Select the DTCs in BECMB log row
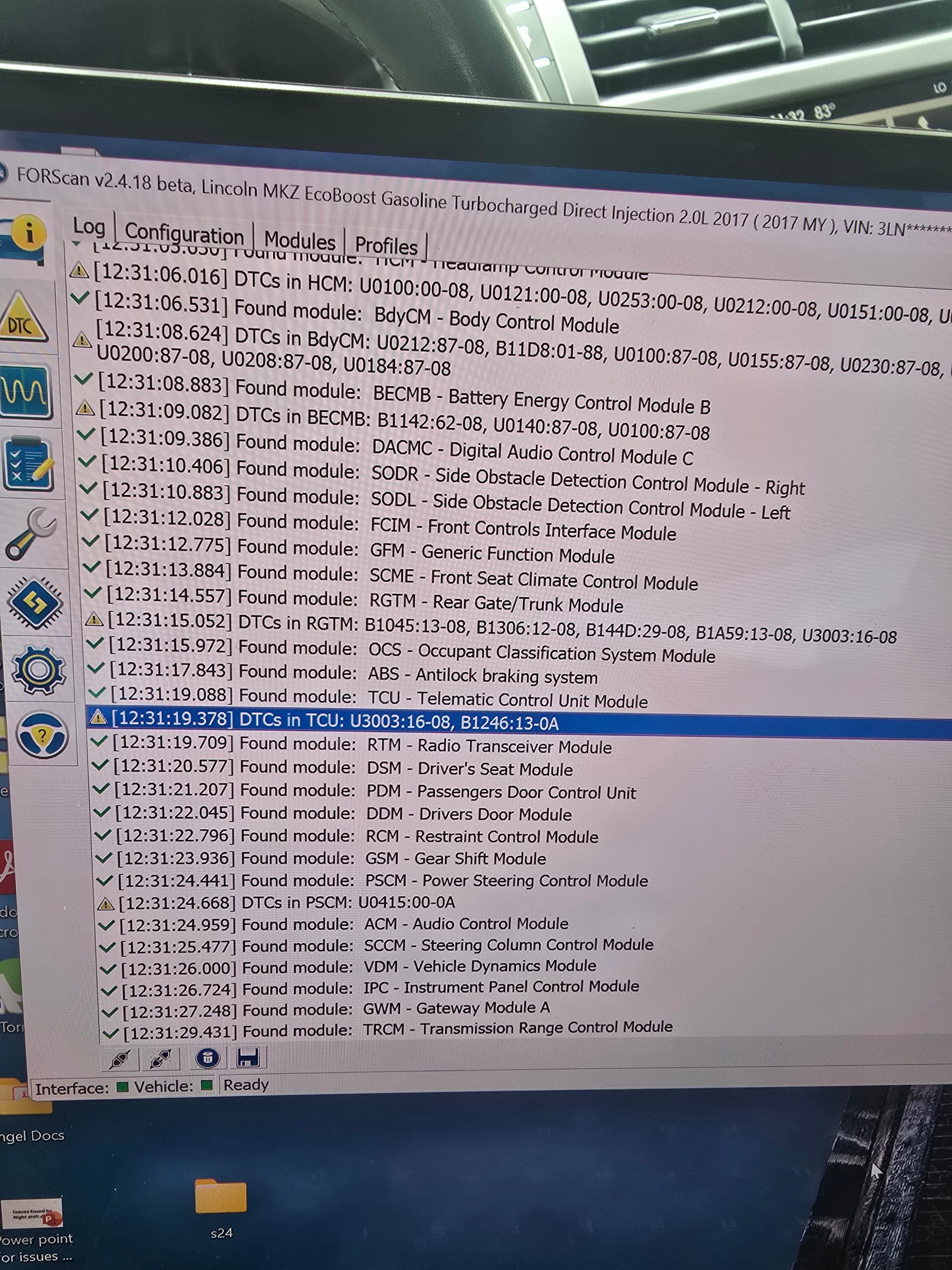 [x=393, y=419]
